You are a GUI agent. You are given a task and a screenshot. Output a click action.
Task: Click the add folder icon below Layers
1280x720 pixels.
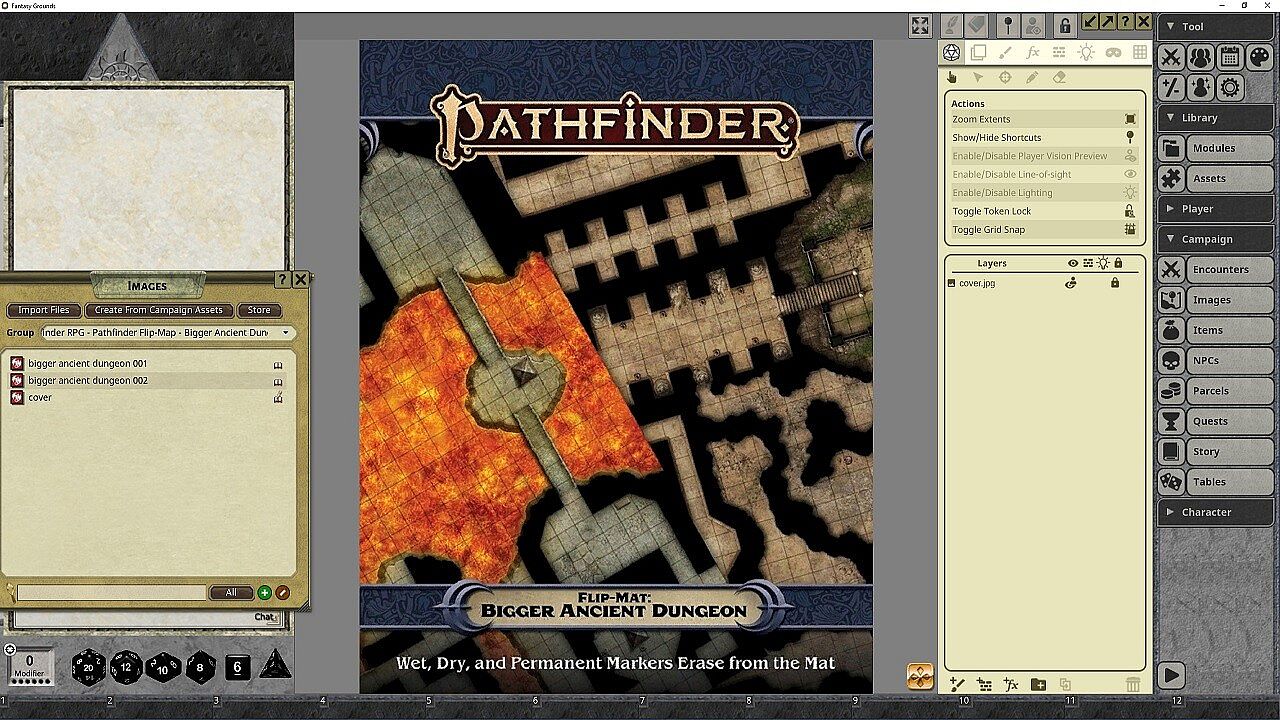(x=1038, y=685)
